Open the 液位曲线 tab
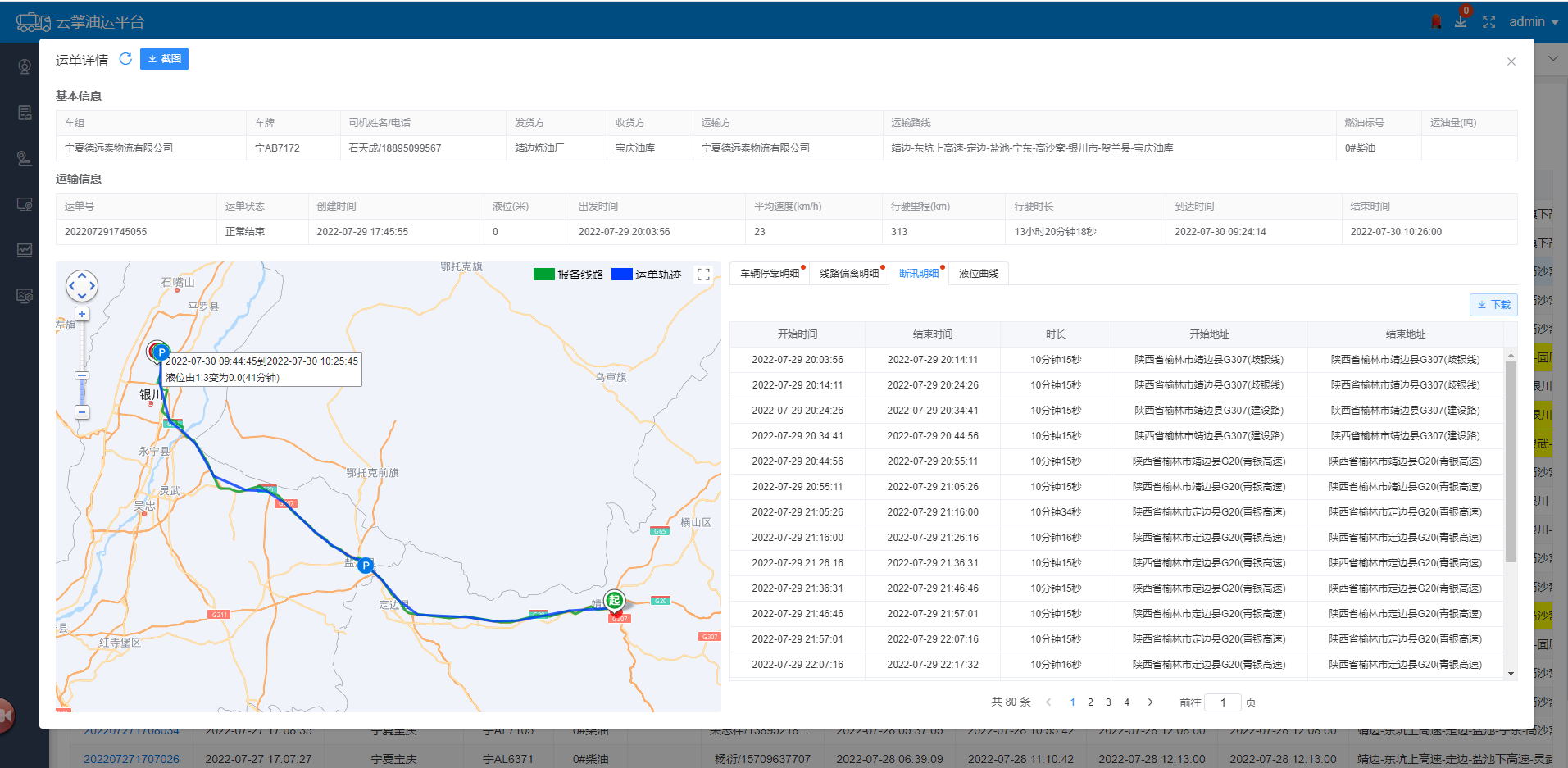 click(x=979, y=274)
